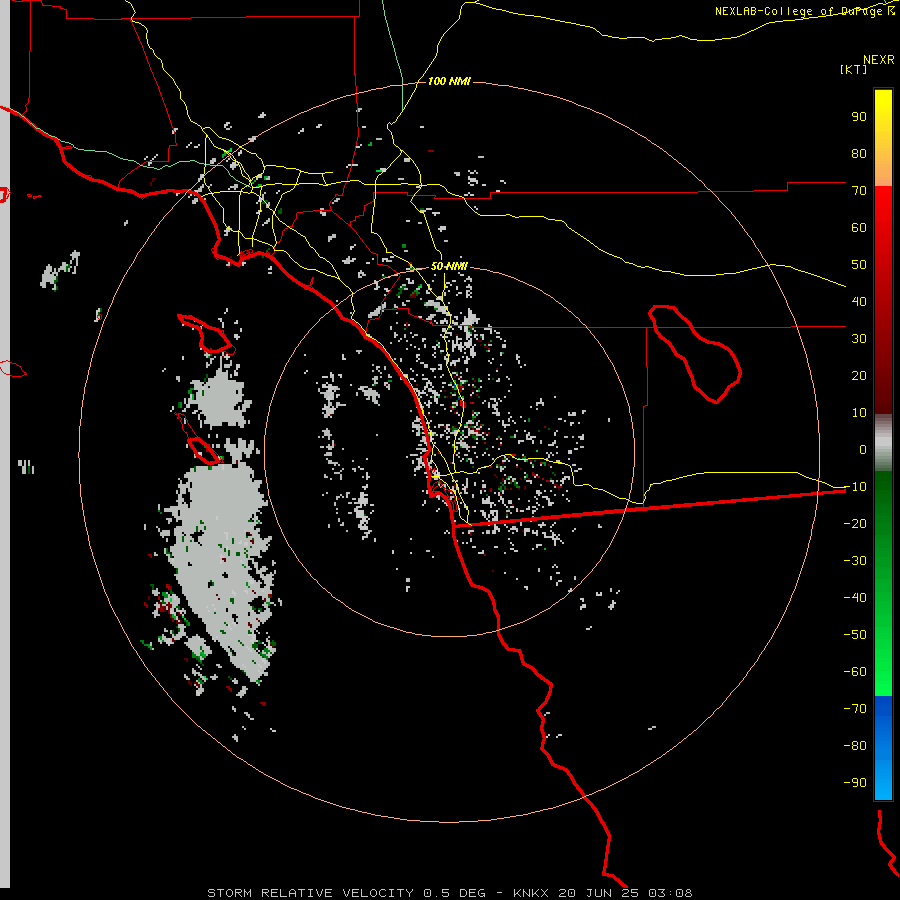Click the "100 NMI" range ring label

pos(449,82)
